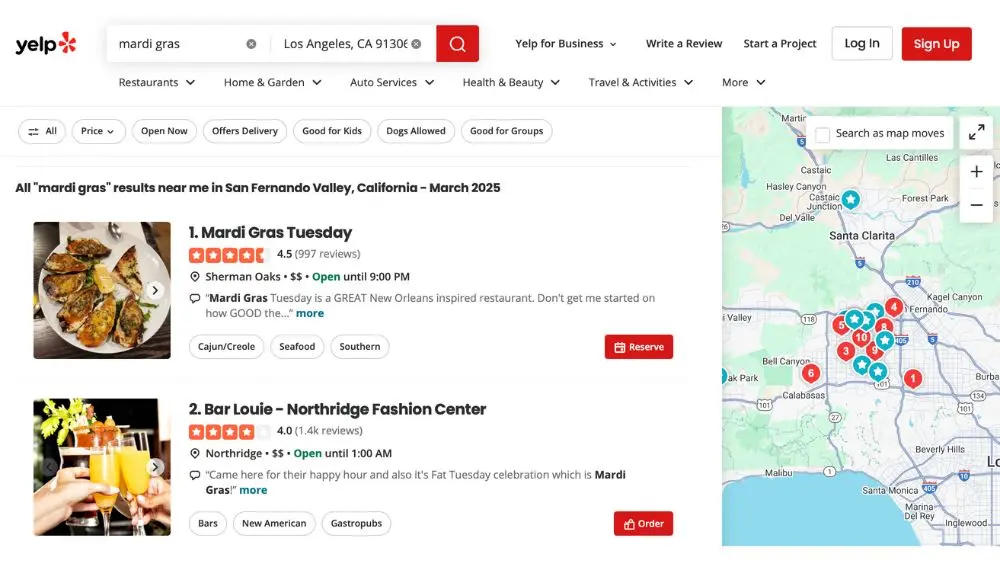1000x562 pixels.
Task: Click 'Santa Clarita' label on map
Action: [x=862, y=235]
